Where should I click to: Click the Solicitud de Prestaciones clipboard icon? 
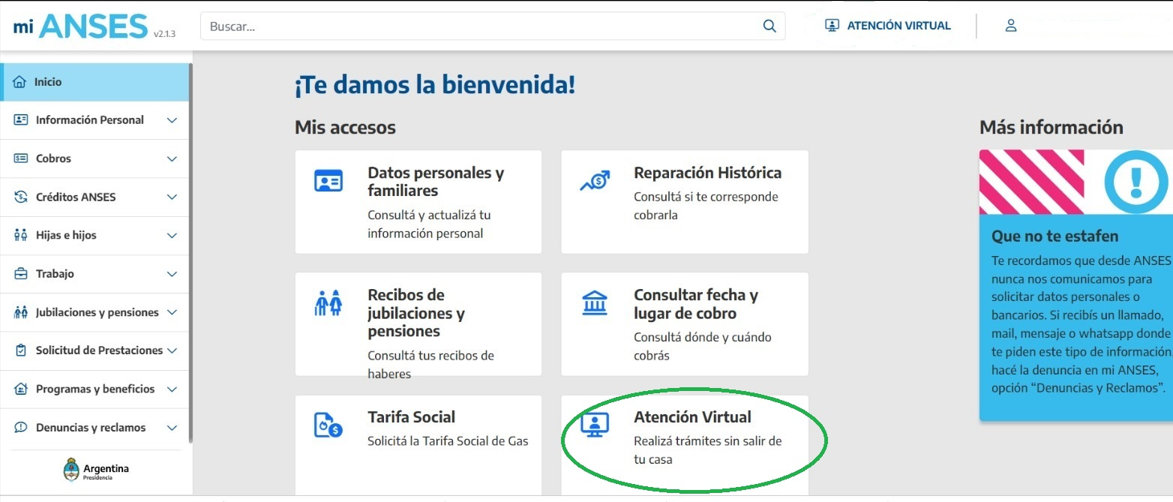21,351
